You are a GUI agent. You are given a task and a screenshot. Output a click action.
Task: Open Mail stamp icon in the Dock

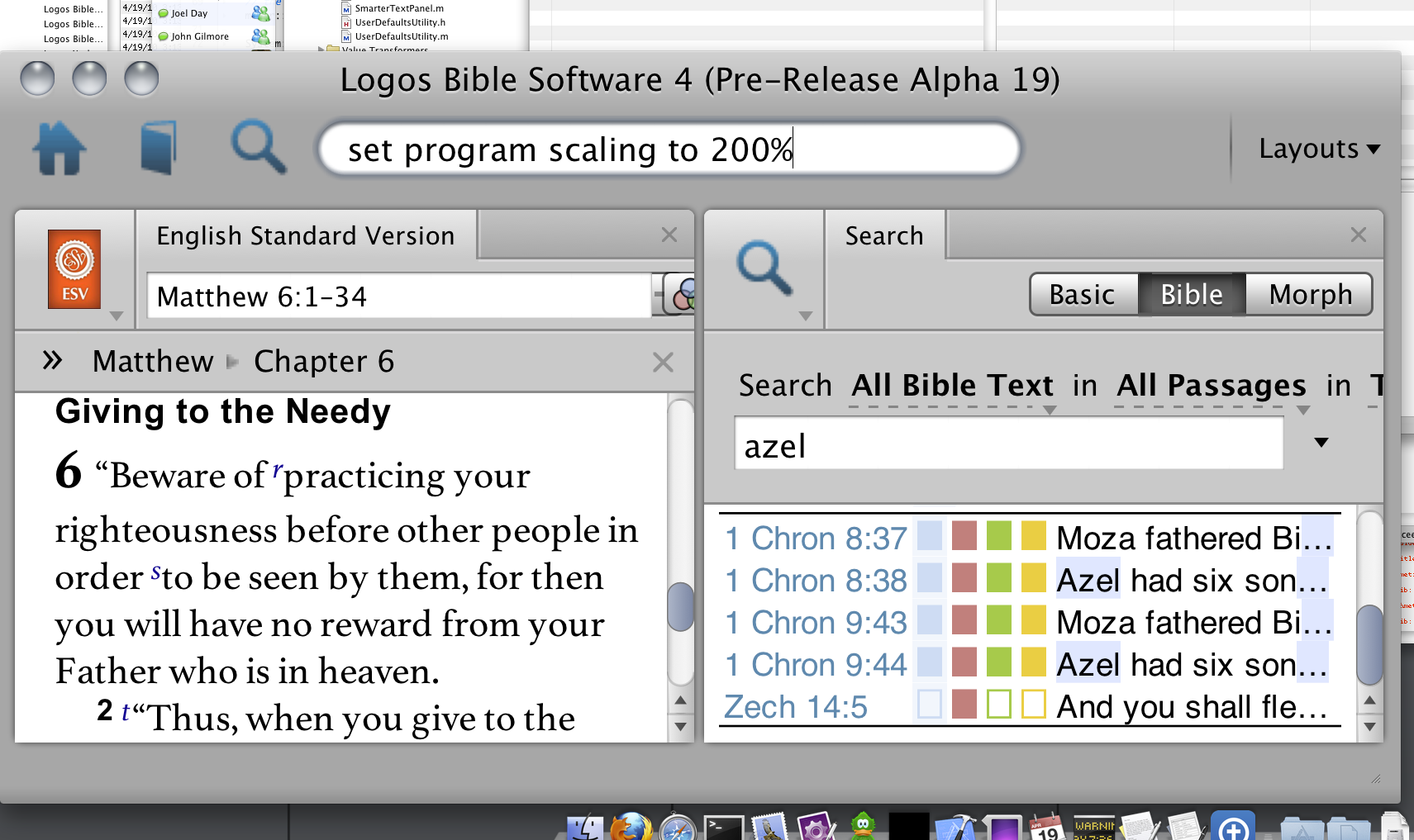pos(770,827)
